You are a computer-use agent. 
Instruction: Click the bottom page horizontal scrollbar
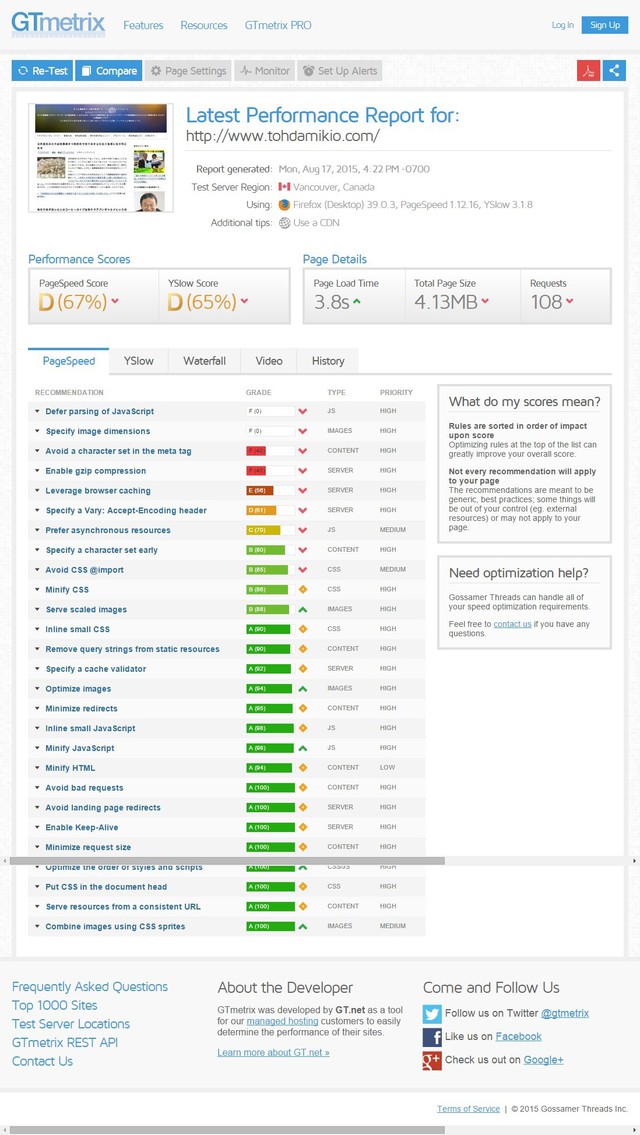(x=227, y=1130)
